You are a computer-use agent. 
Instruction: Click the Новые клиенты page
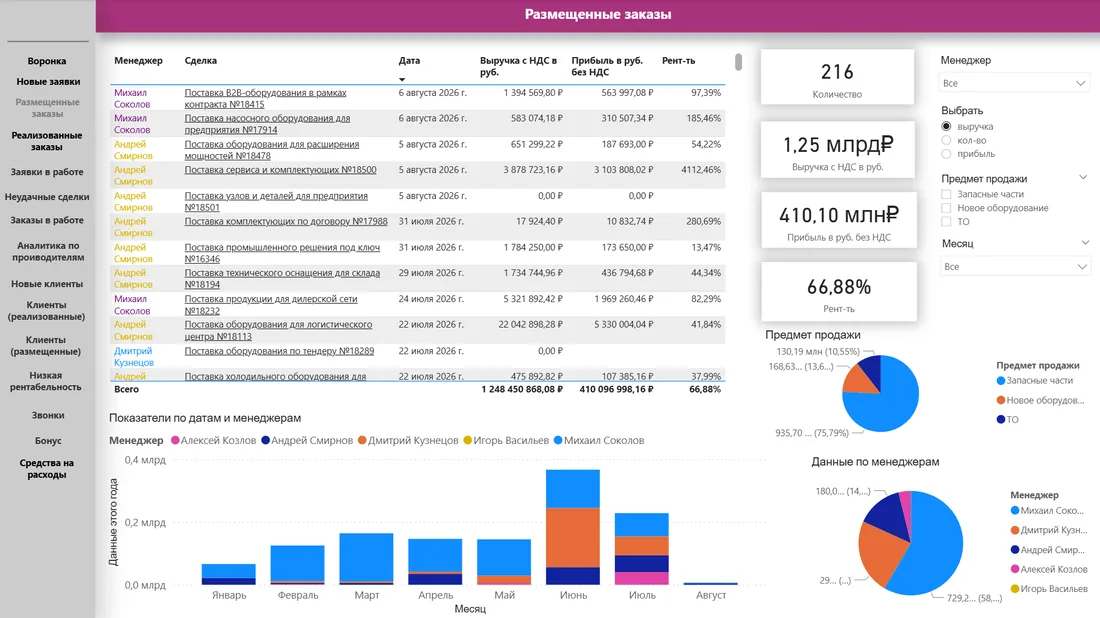tap(47, 284)
